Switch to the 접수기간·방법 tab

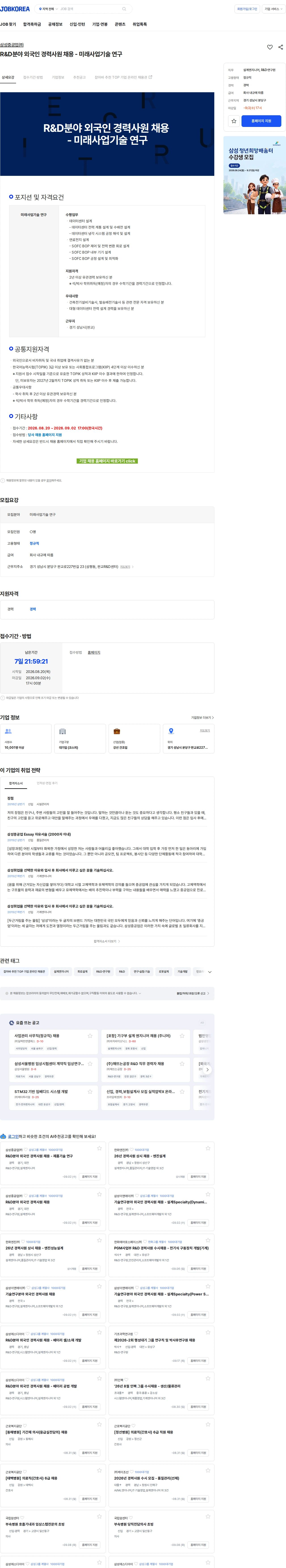click(33, 77)
